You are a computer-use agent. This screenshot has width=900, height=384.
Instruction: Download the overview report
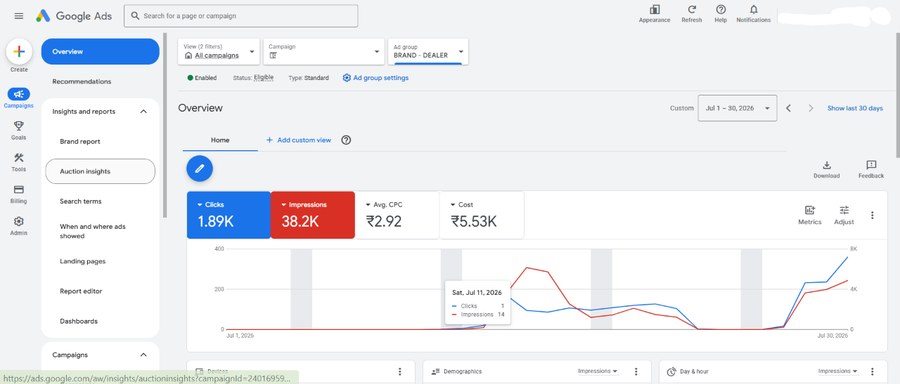coord(827,169)
